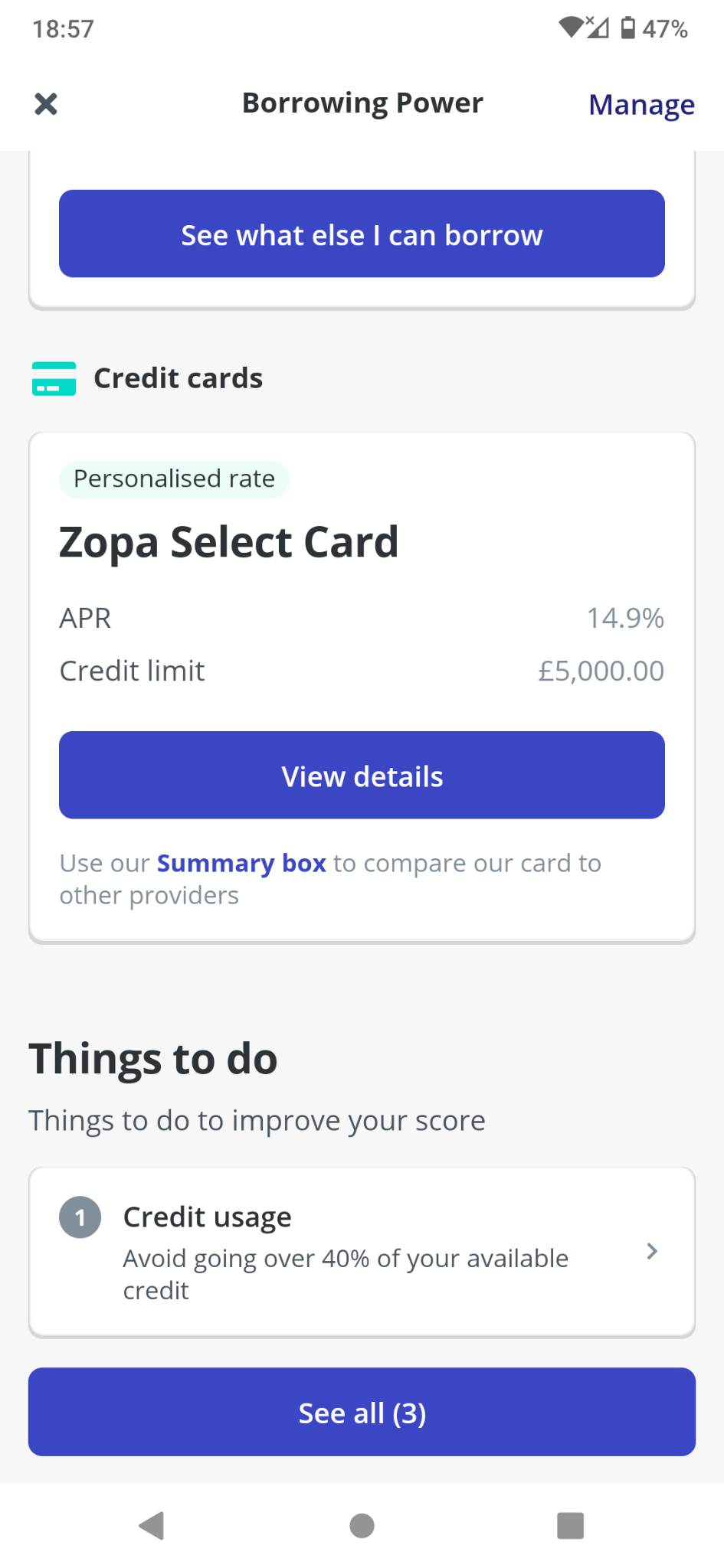The image size is (724, 1568).
Task: Open the Zopa Select Card title
Action: [x=229, y=543]
